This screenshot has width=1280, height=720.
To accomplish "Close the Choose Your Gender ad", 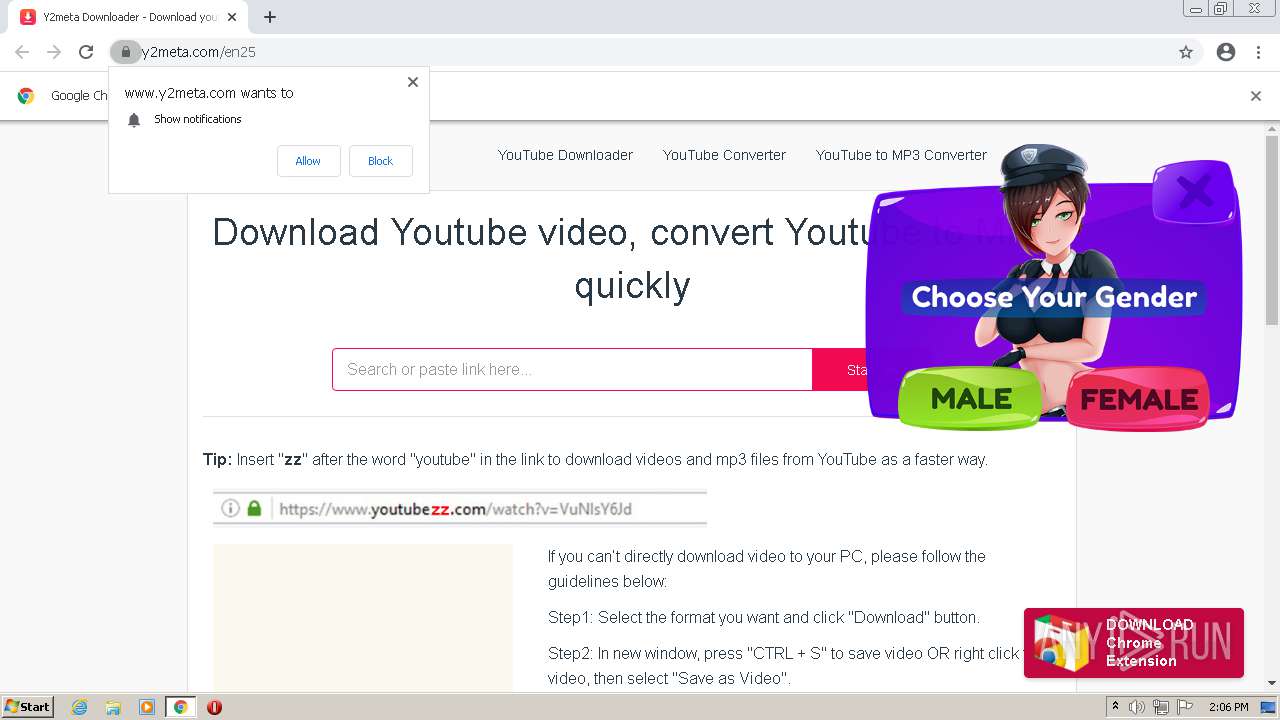I will click(1194, 190).
